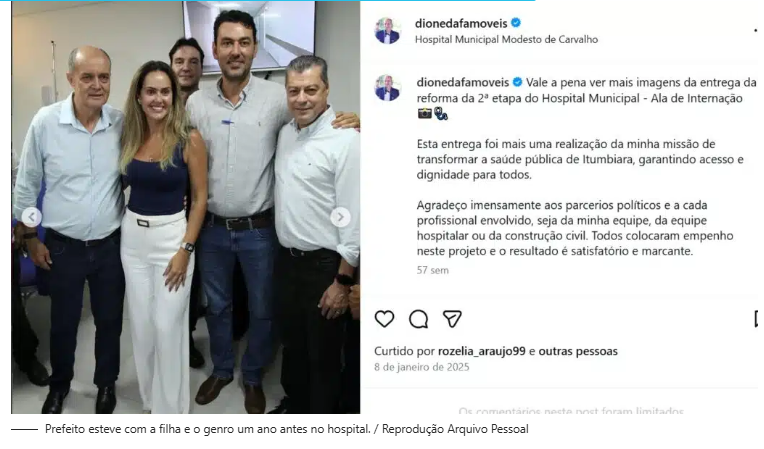
Task: Click header profile avatar of dionedafamoveis
Action: pos(387,31)
